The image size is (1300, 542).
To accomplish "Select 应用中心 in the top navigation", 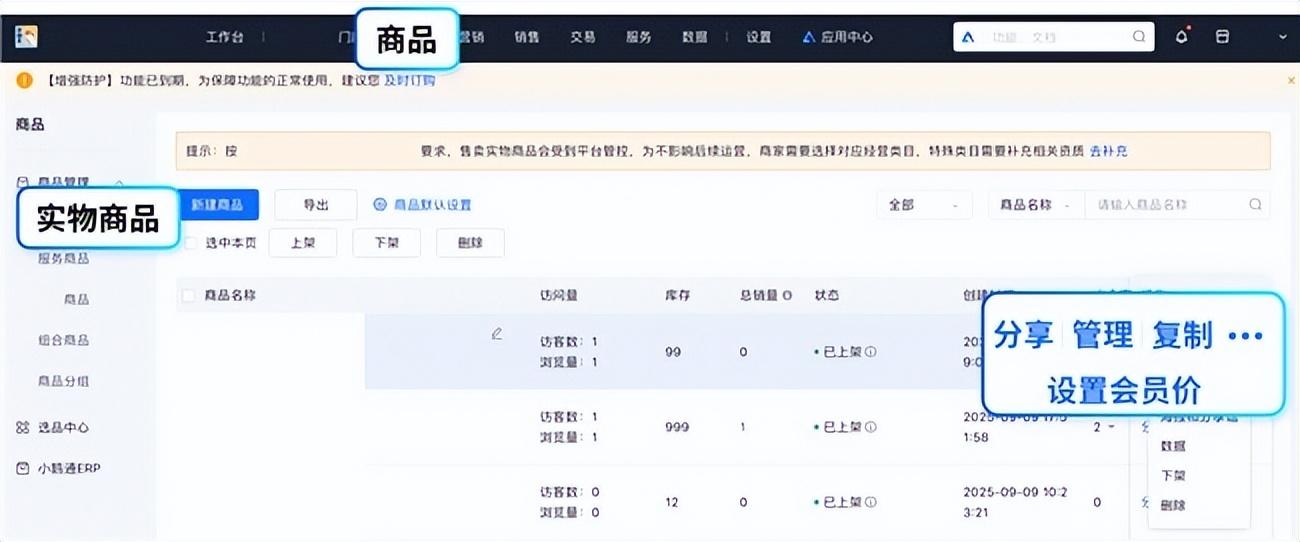I will [x=838, y=37].
